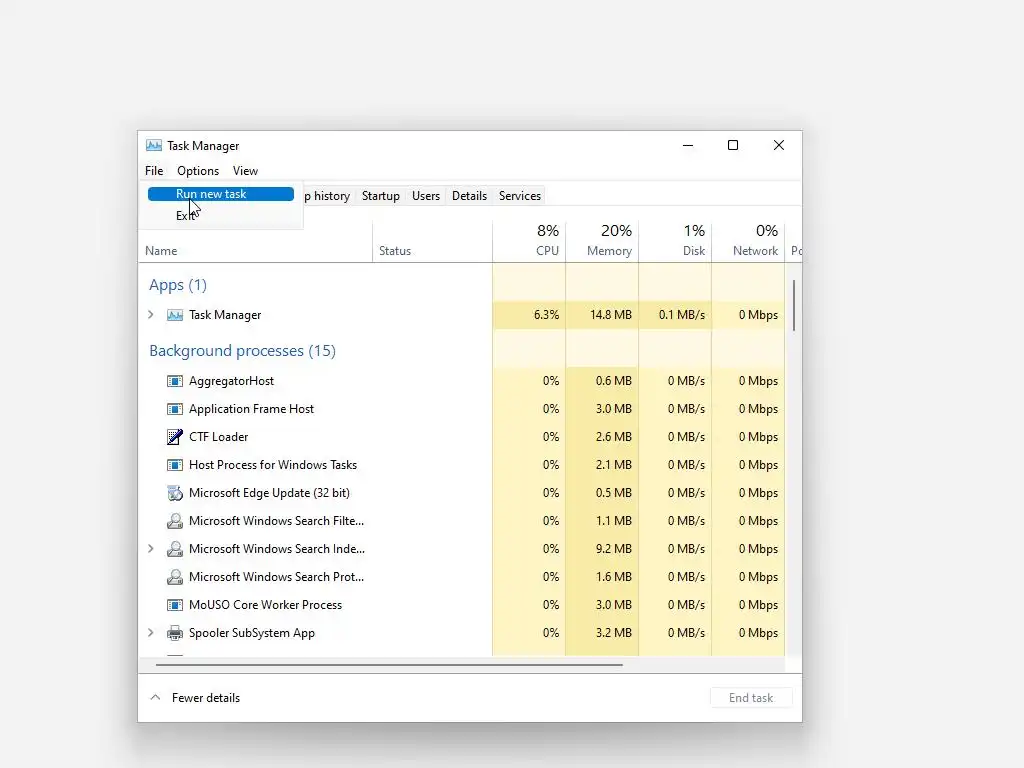Click the Search Indexer process icon
Viewport: 1024px width, 768px height.
point(174,549)
